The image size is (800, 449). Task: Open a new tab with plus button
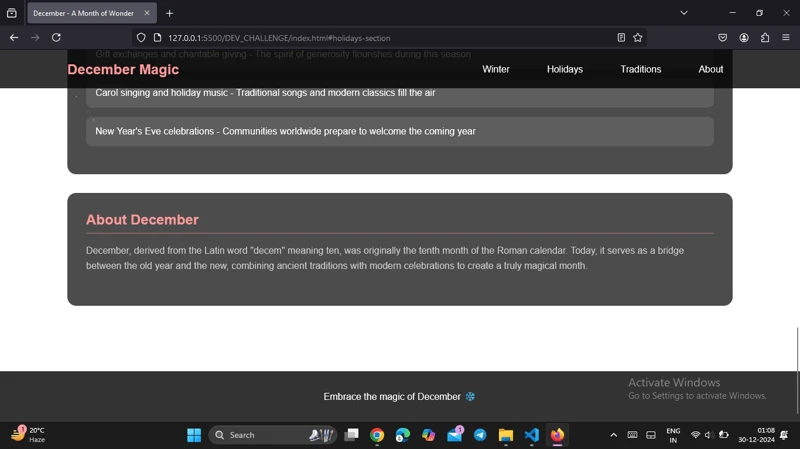click(170, 14)
